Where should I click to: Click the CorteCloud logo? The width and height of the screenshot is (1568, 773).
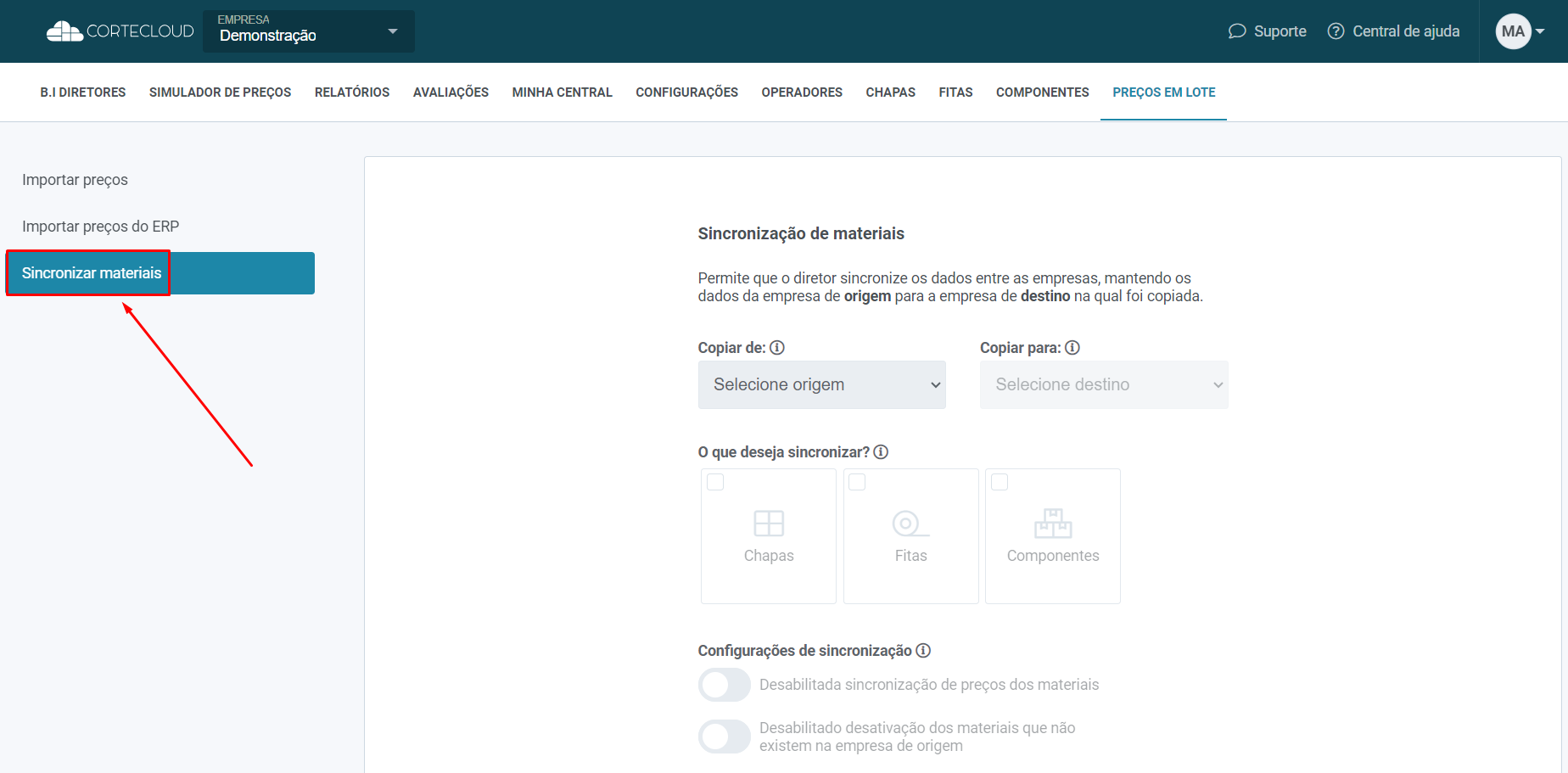[120, 31]
